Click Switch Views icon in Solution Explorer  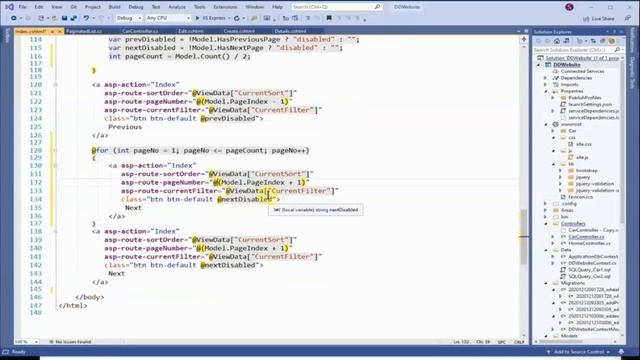pyautogui.click(x=566, y=41)
